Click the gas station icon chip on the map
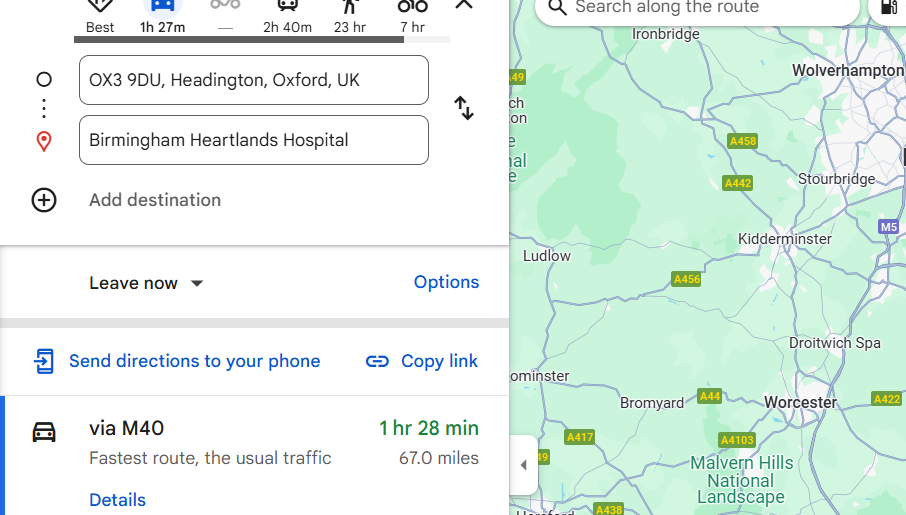 [889, 8]
